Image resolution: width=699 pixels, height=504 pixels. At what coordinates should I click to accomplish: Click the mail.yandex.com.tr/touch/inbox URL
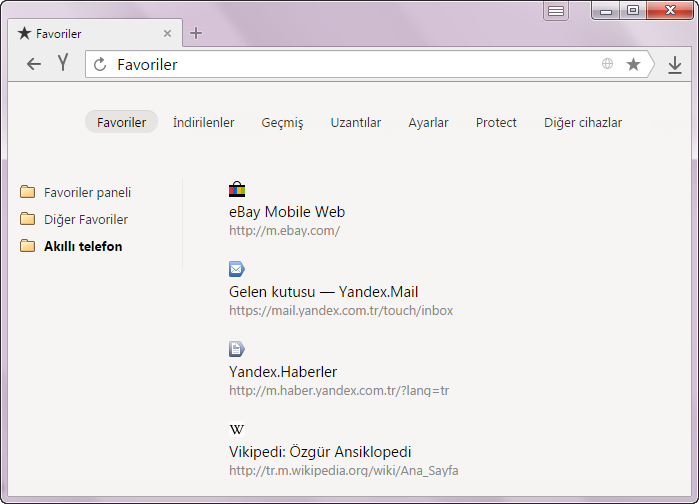(341, 311)
